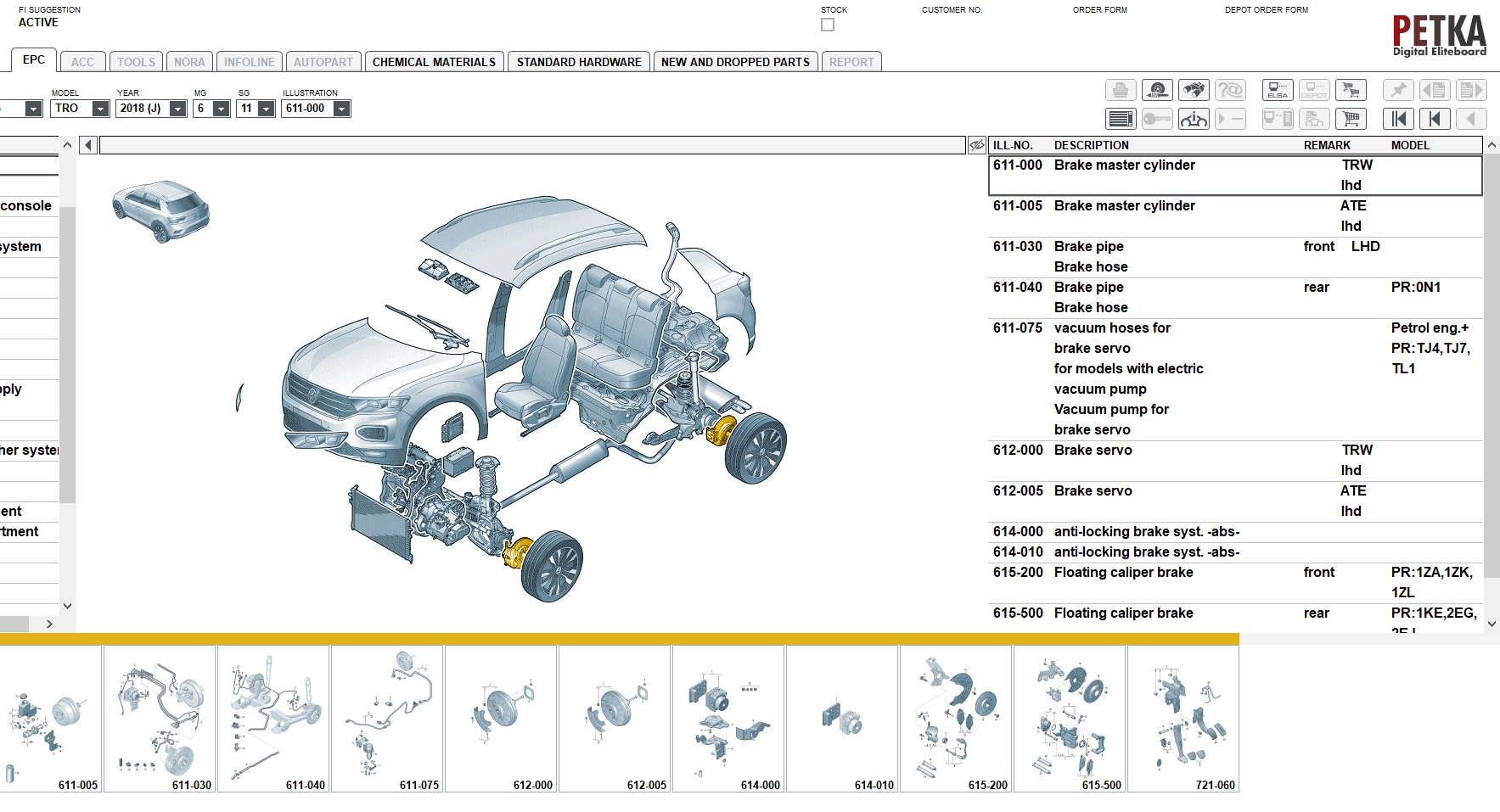This screenshot has height=812, width=1500.
Task: Switch to the EPC tab
Action: coord(34,60)
